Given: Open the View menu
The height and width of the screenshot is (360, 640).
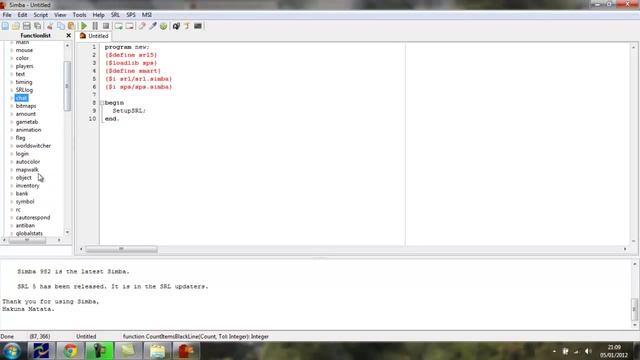Looking at the screenshot, I should (60, 15).
